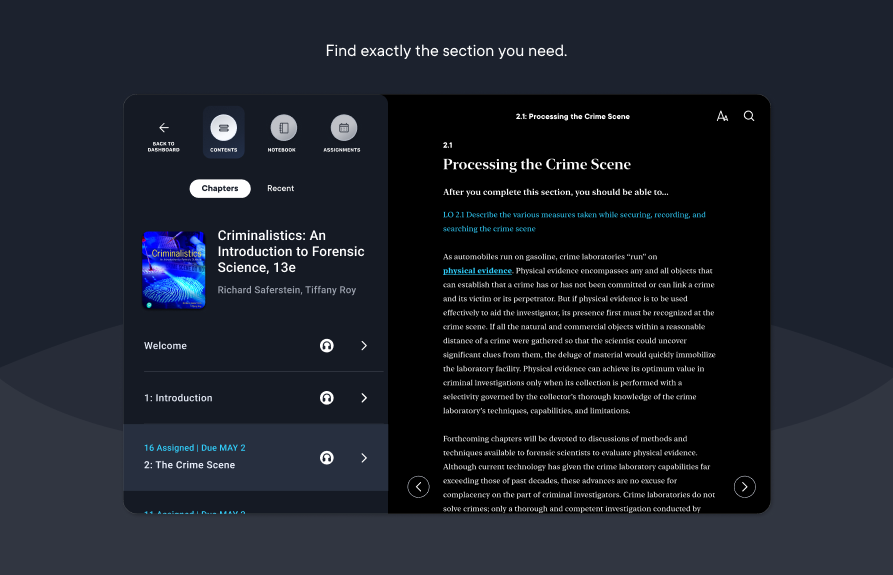Open the physical evidence glossary link
Screen dimensions: 893x575
click(x=477, y=271)
